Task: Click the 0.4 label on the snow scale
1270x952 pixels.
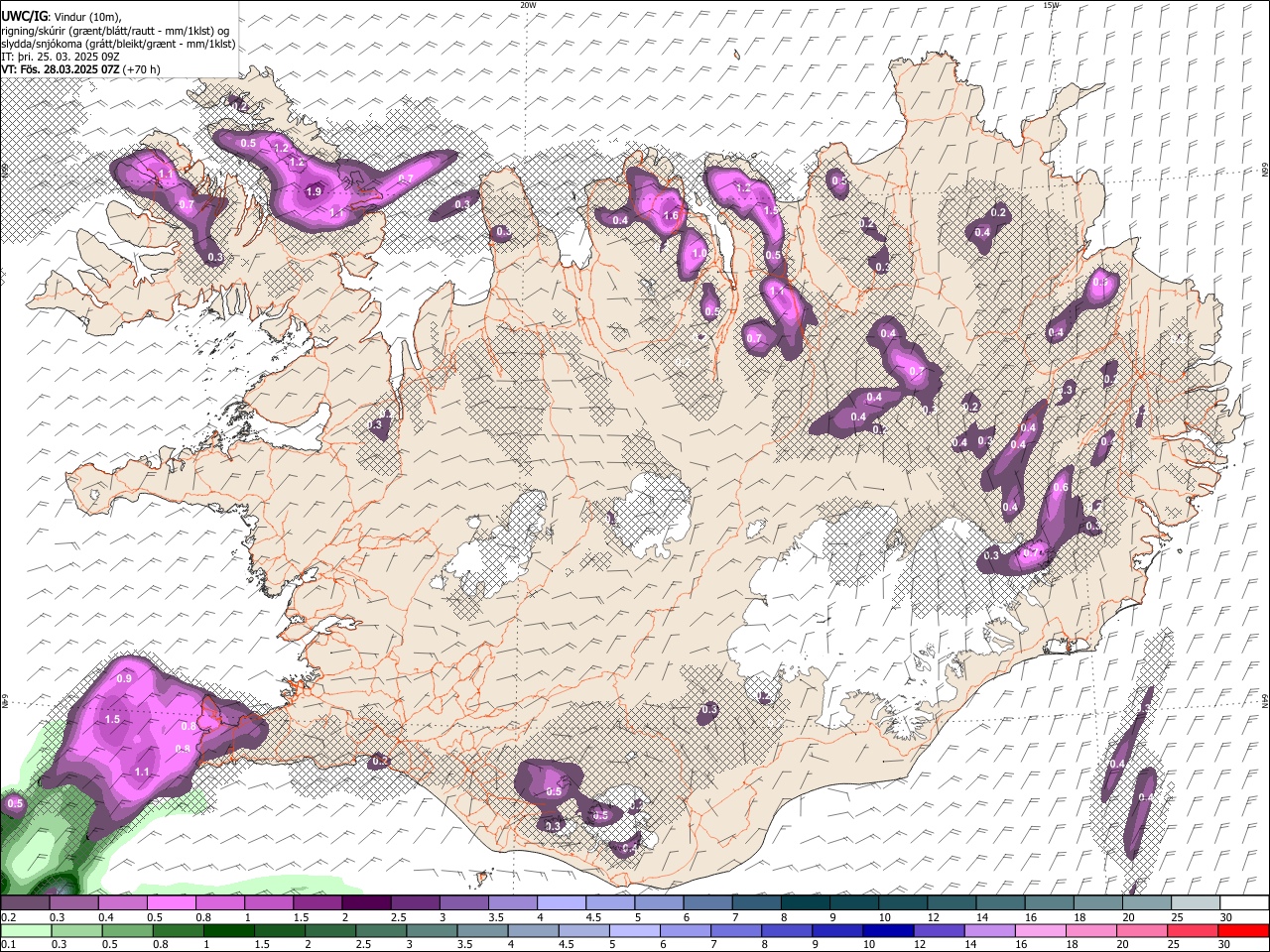Action: 106,918
